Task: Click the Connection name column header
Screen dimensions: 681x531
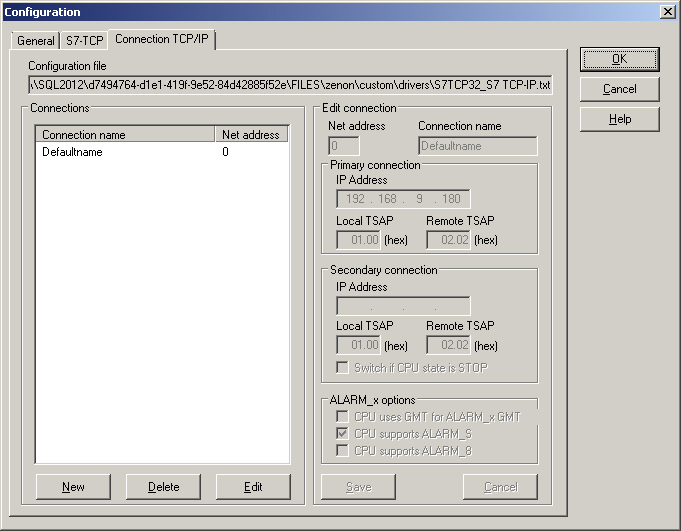Action: [x=125, y=134]
